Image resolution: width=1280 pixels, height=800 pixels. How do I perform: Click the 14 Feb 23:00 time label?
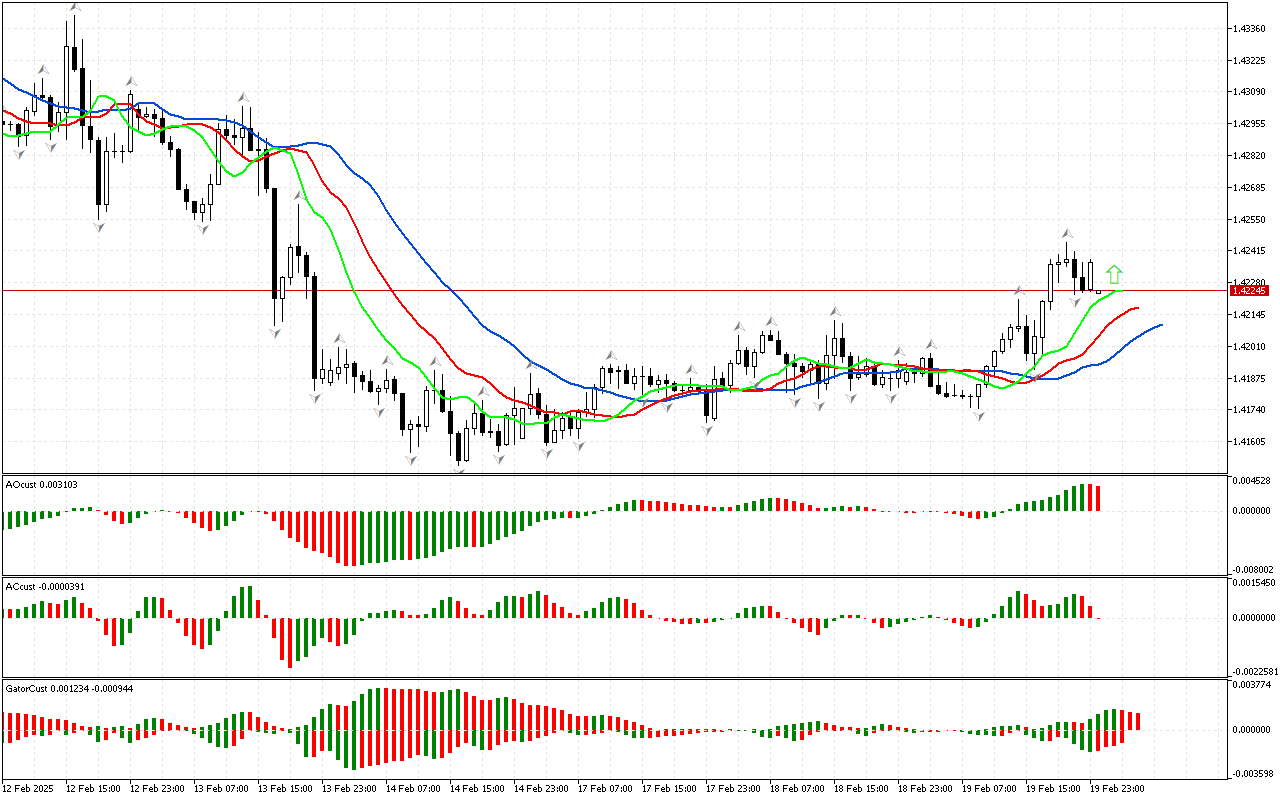point(539,789)
